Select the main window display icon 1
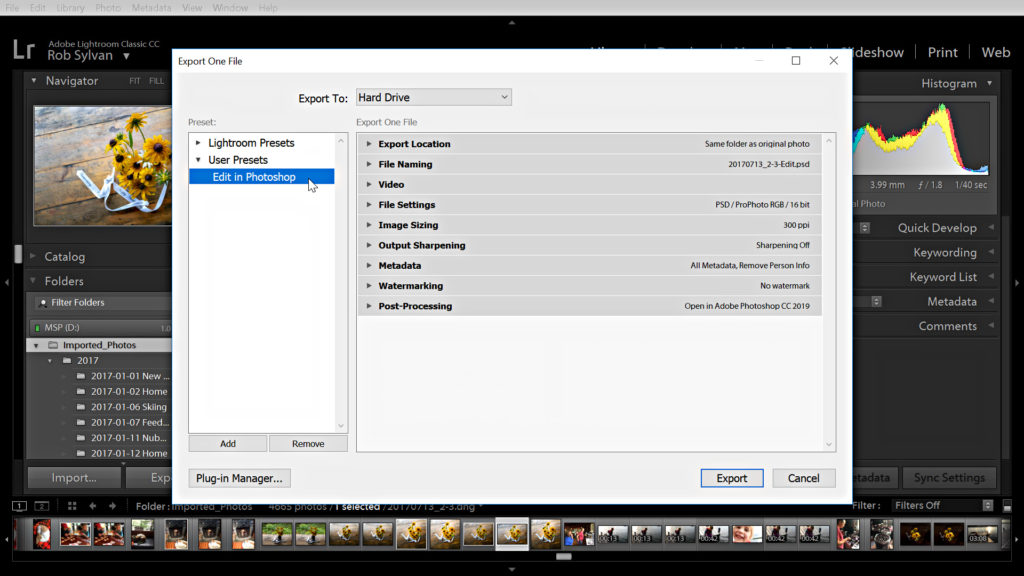Image resolution: width=1024 pixels, height=576 pixels. 20,506
